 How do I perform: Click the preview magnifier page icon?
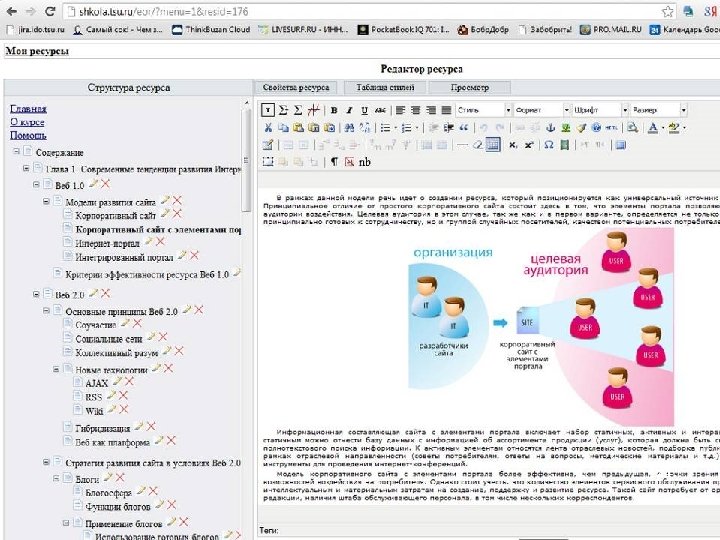632,128
